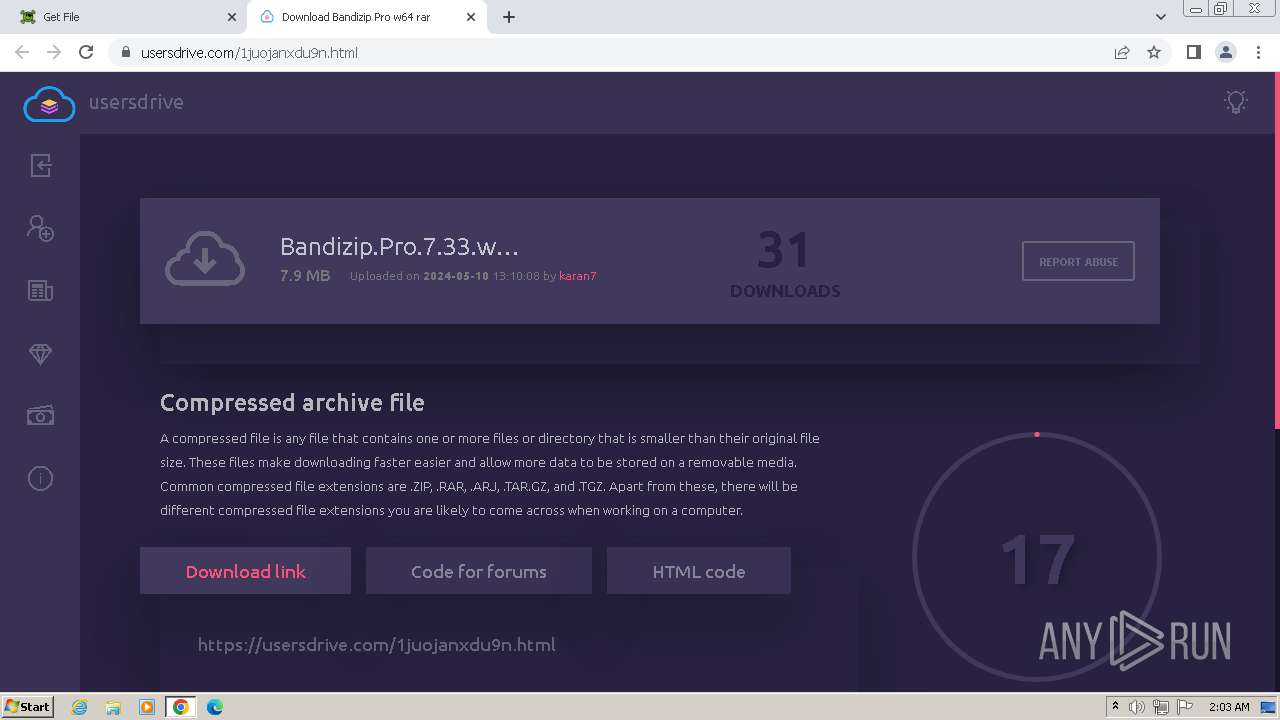Close the Get File tab
The height and width of the screenshot is (720, 1280).
(x=232, y=17)
